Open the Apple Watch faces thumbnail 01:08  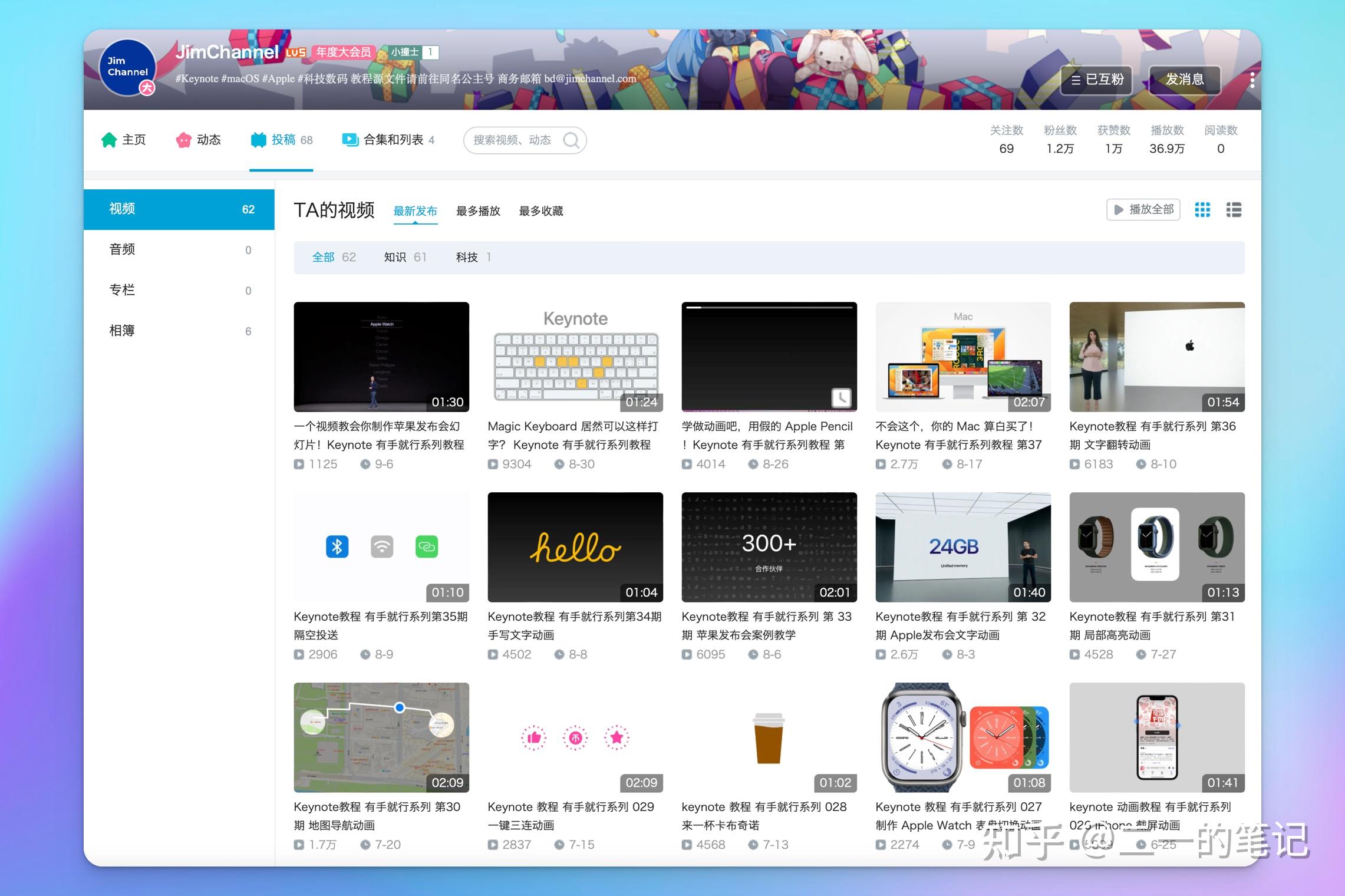(x=963, y=737)
